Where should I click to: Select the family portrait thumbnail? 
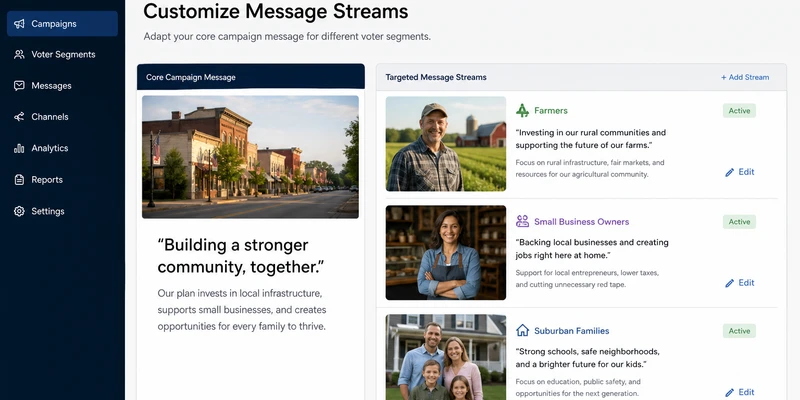[446, 357]
